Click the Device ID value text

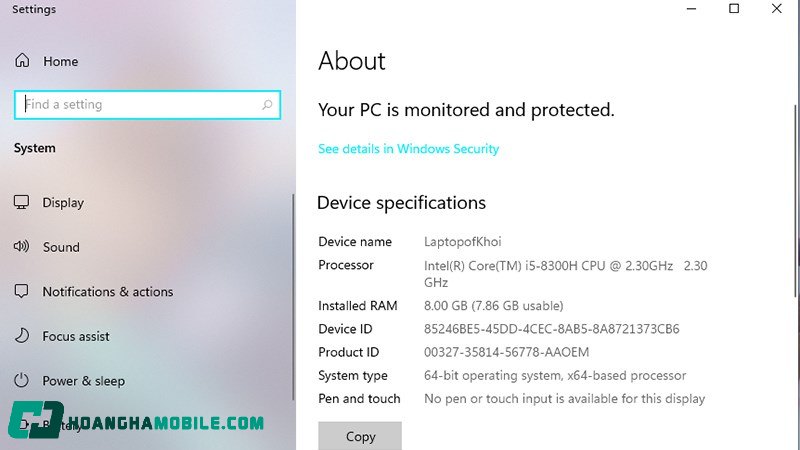pyautogui.click(x=552, y=329)
